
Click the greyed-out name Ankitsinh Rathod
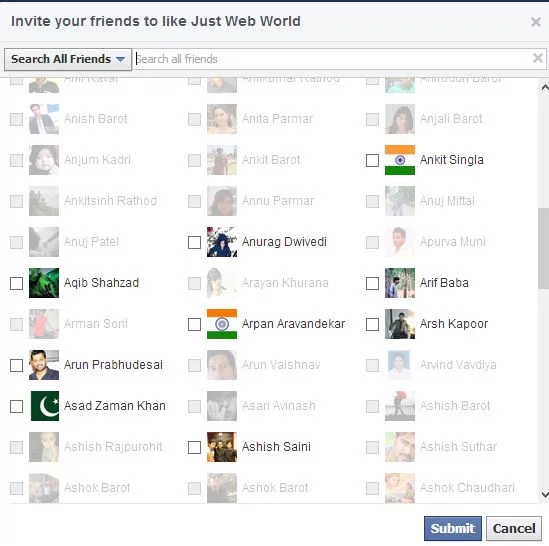coord(110,201)
